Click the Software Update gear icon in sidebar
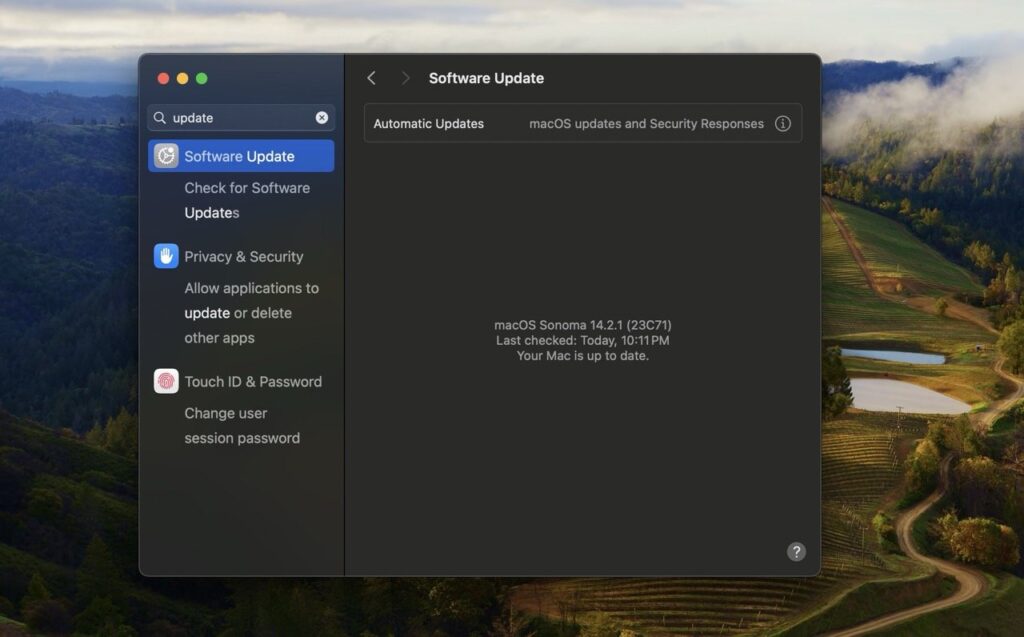This screenshot has width=1024, height=637. (x=166, y=156)
